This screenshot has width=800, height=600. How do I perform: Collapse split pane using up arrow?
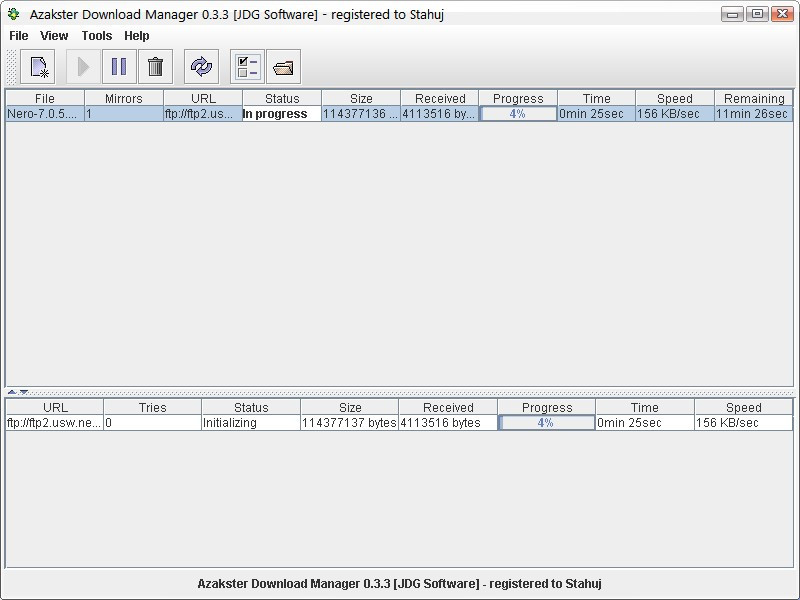coord(12,392)
